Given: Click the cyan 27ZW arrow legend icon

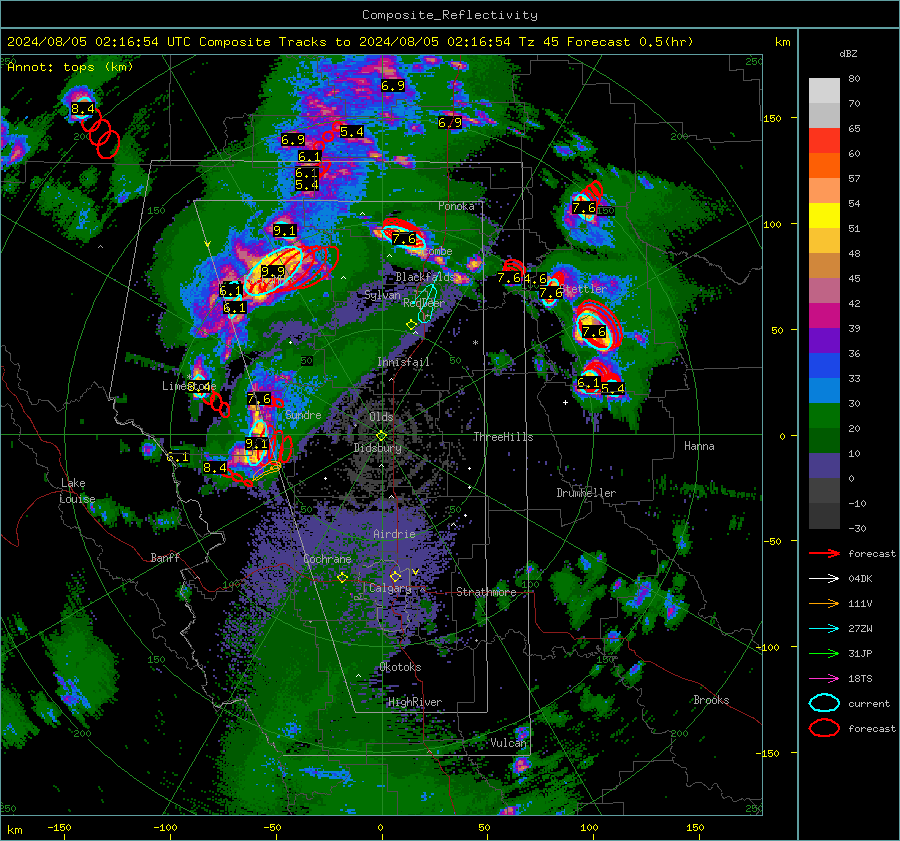Looking at the screenshot, I should coord(824,629).
